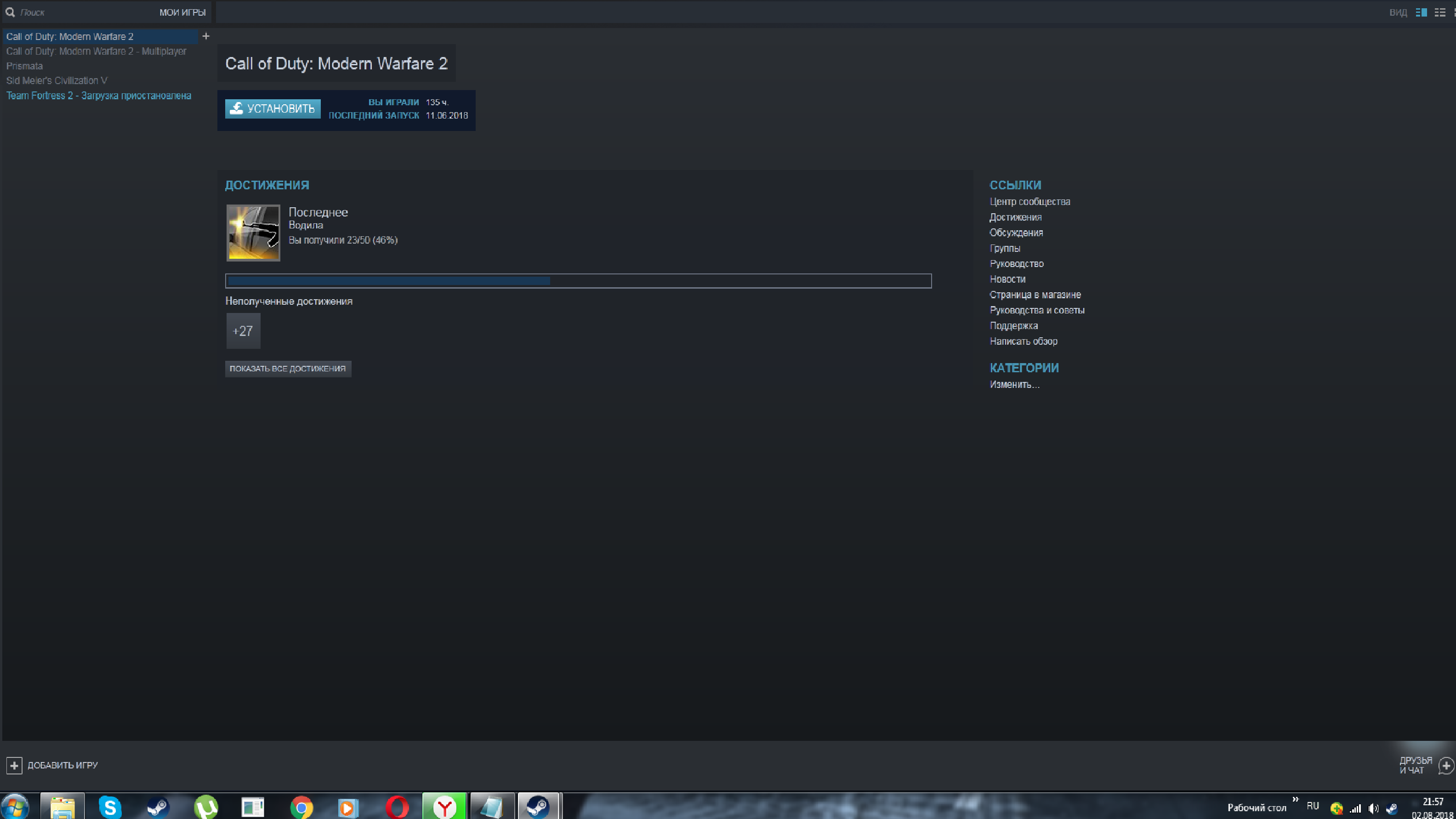Open the volume control in tray

click(x=1373, y=808)
